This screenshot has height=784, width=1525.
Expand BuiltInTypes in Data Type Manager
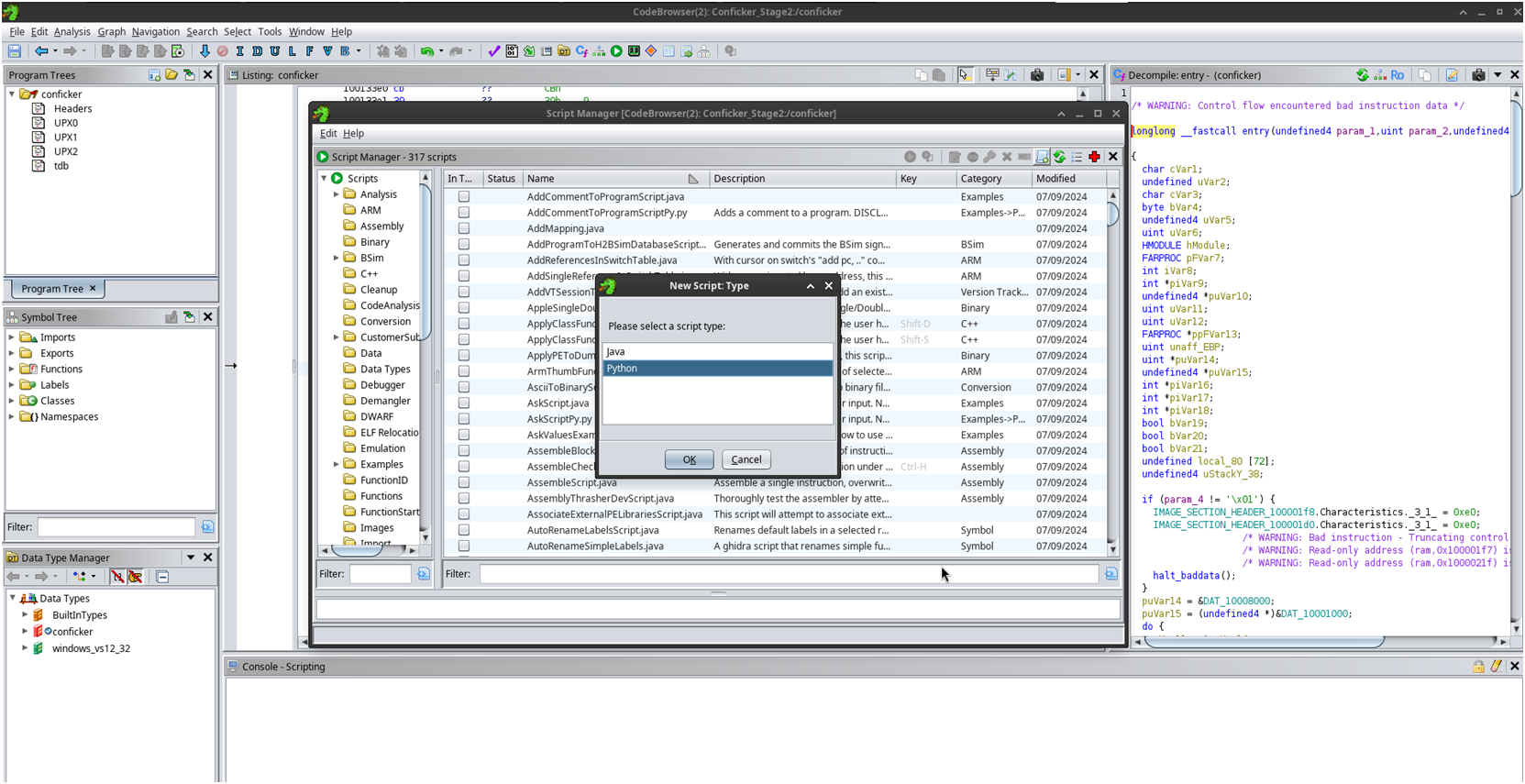point(25,615)
